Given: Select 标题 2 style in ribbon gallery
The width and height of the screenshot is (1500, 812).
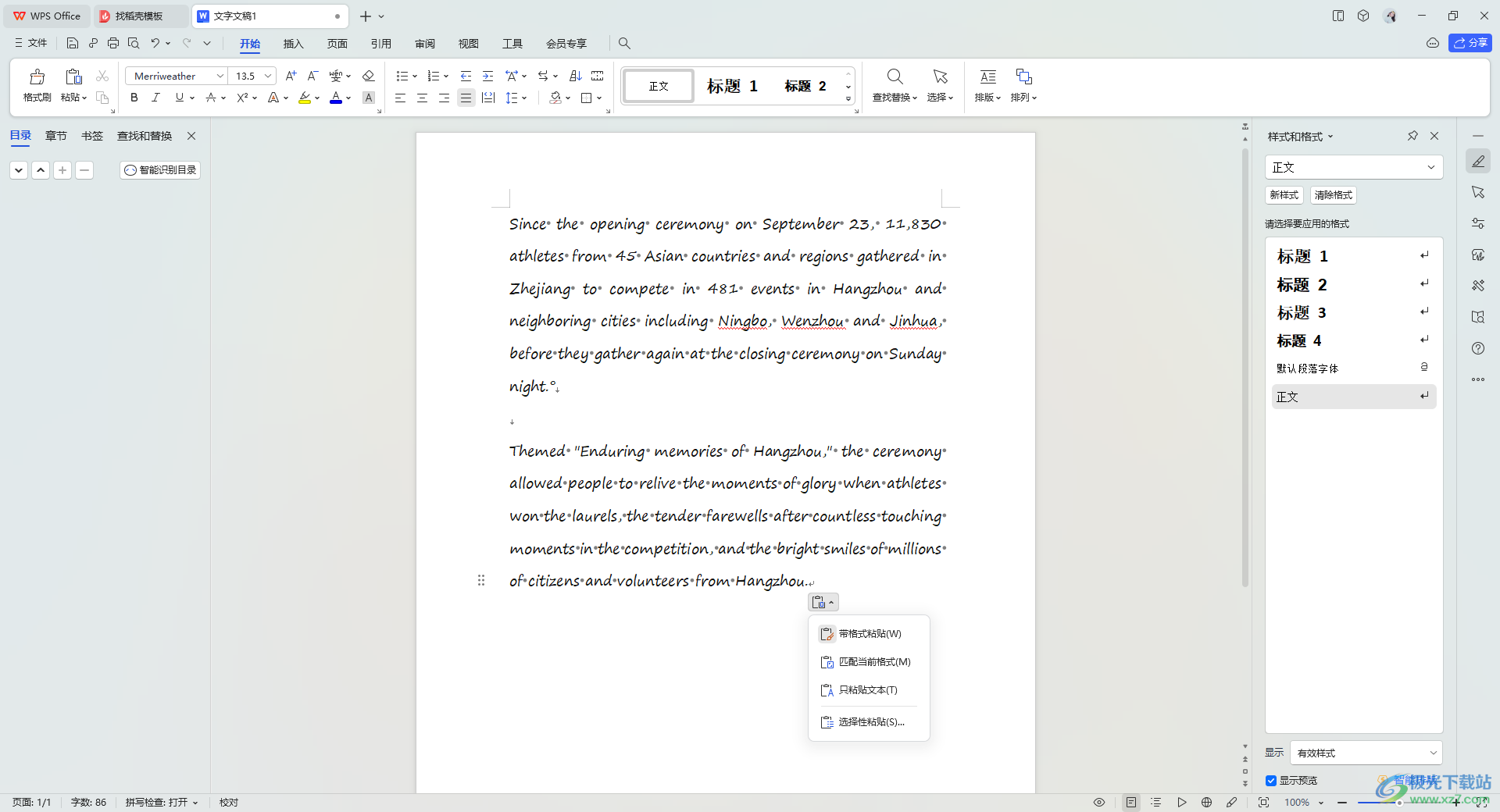Looking at the screenshot, I should click(x=805, y=86).
